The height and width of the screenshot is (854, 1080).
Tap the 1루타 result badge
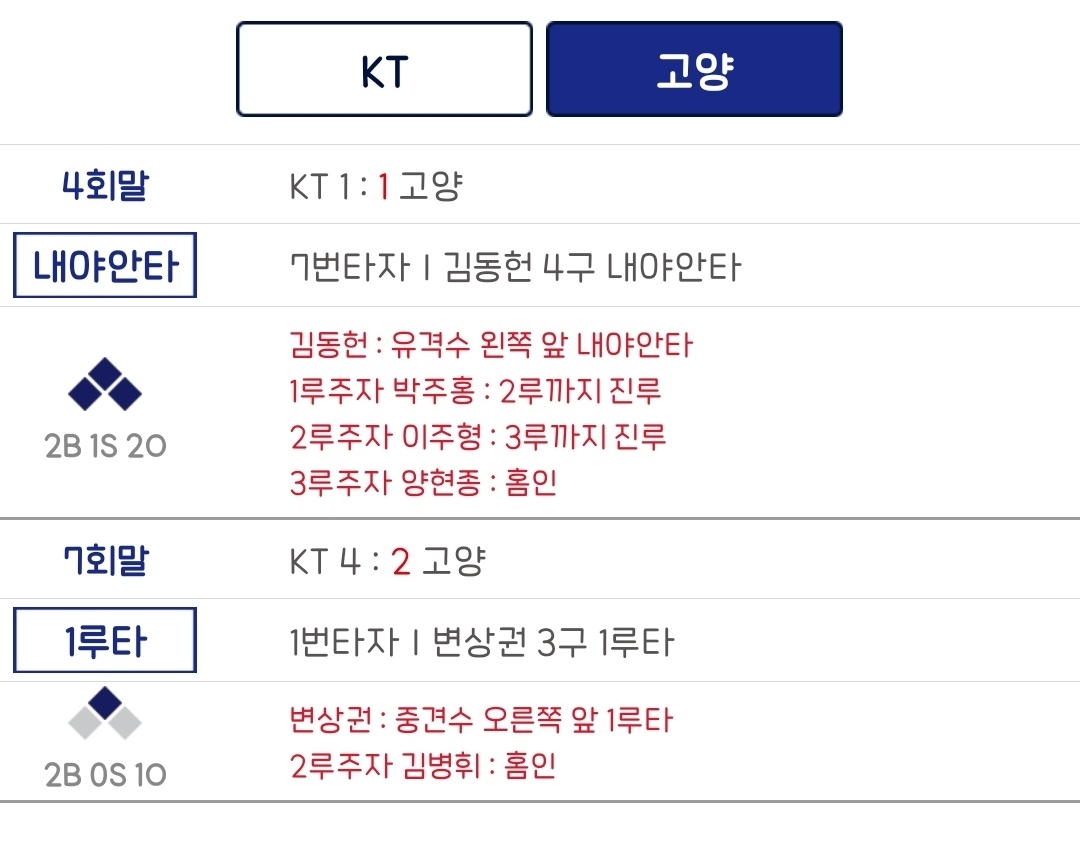105,641
